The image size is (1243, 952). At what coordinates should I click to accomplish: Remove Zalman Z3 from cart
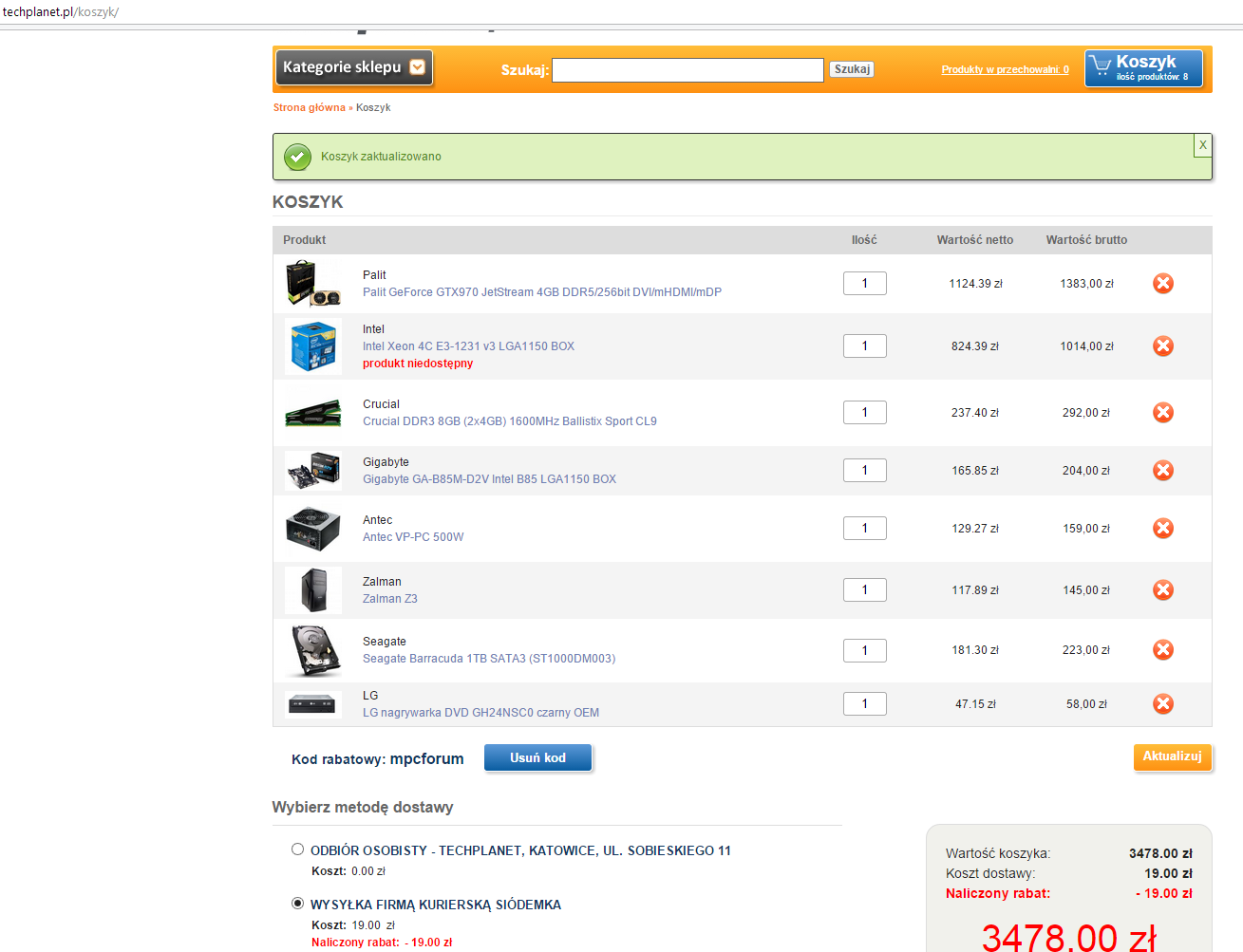(x=1163, y=590)
